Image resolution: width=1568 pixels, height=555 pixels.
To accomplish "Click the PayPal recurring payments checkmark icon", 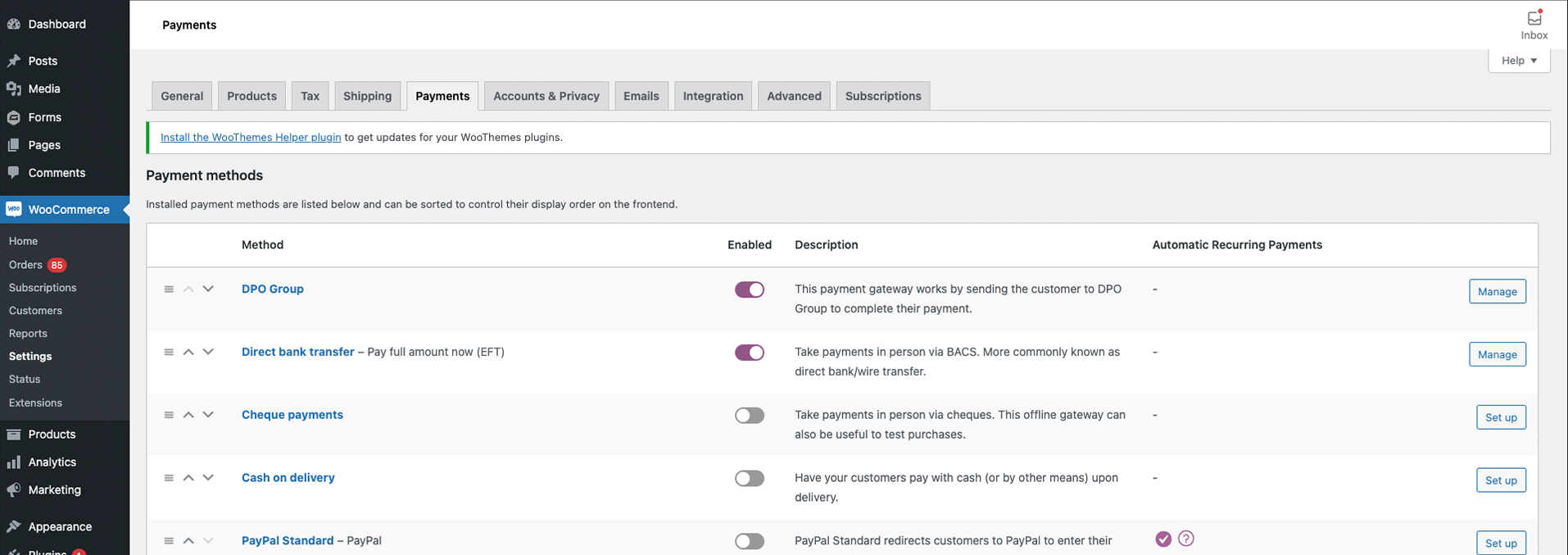I will (x=1163, y=539).
